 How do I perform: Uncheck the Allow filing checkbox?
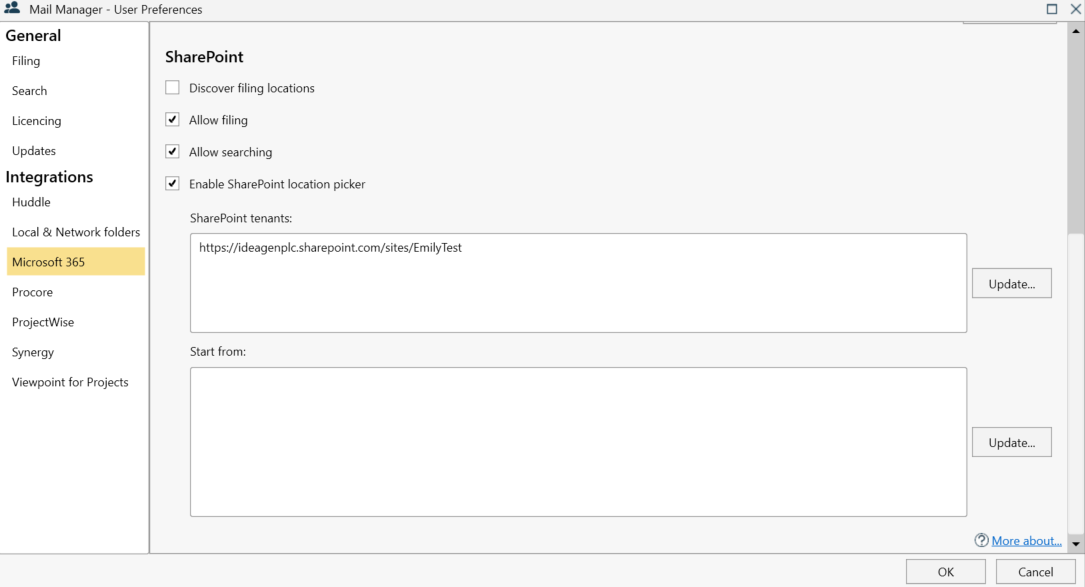[x=173, y=120]
